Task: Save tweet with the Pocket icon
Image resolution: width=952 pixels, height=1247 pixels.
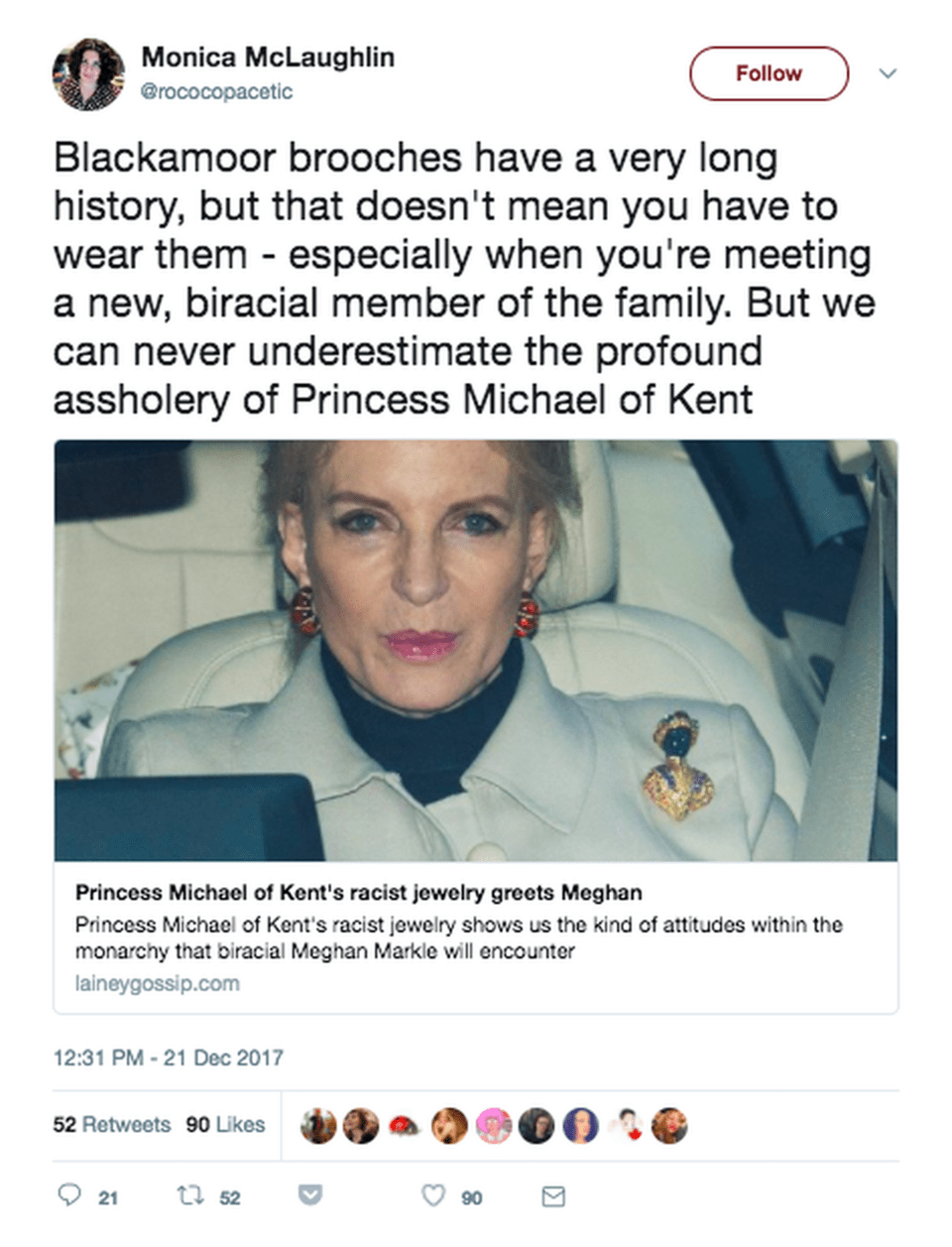Action: pos(310,1195)
